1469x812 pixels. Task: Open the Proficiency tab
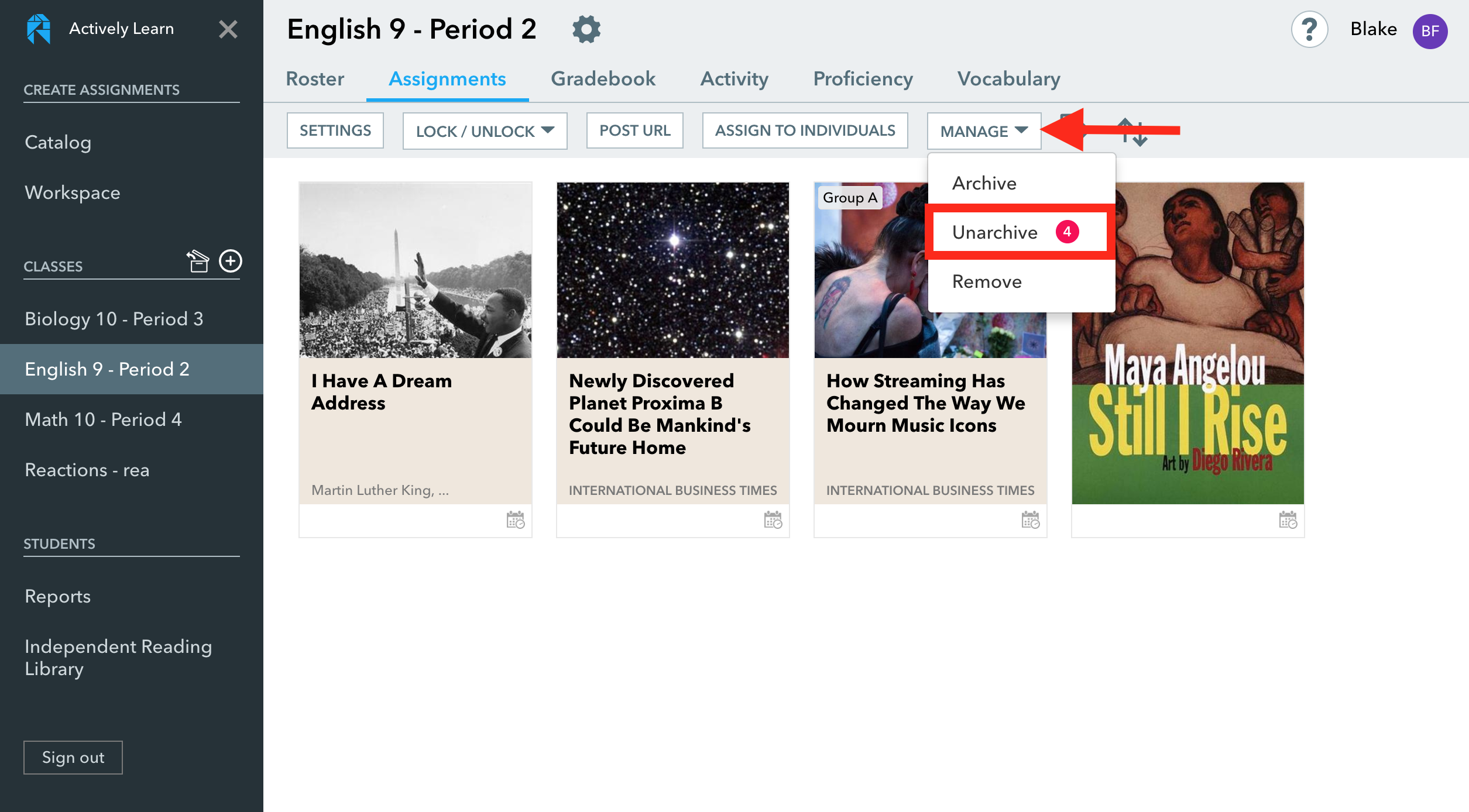pyautogui.click(x=863, y=79)
